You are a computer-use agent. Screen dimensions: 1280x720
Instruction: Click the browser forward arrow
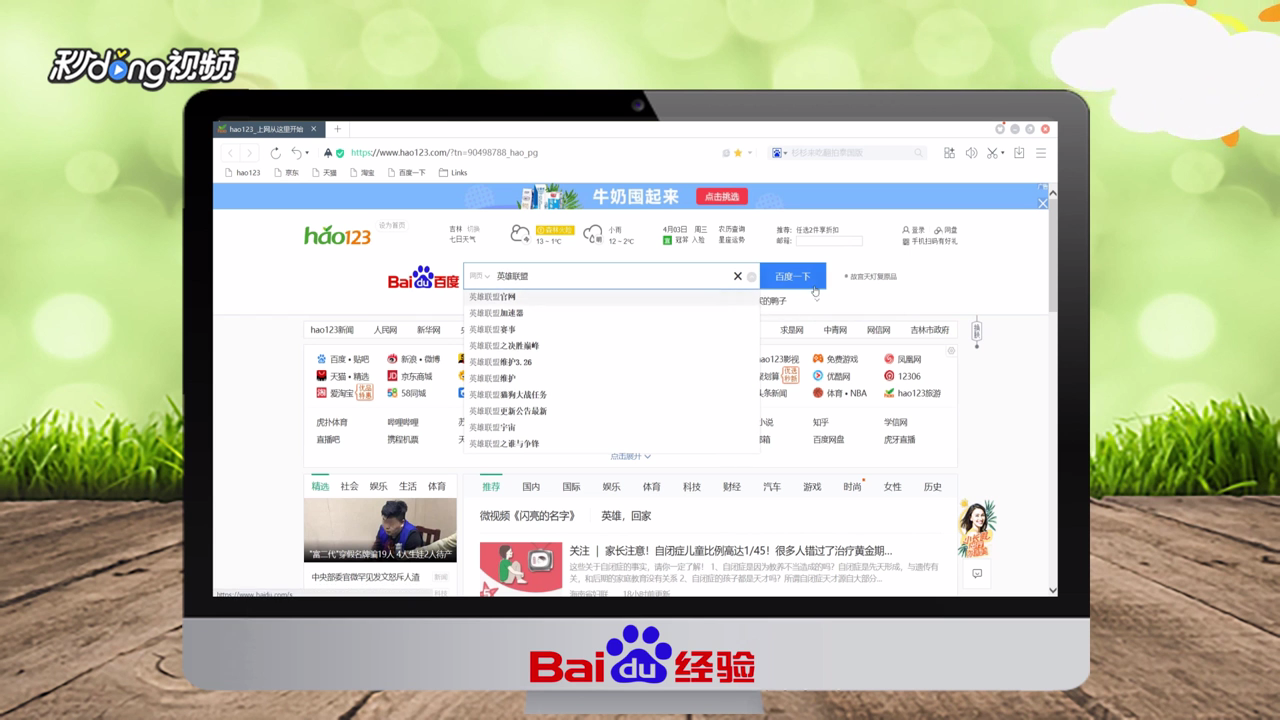(249, 153)
